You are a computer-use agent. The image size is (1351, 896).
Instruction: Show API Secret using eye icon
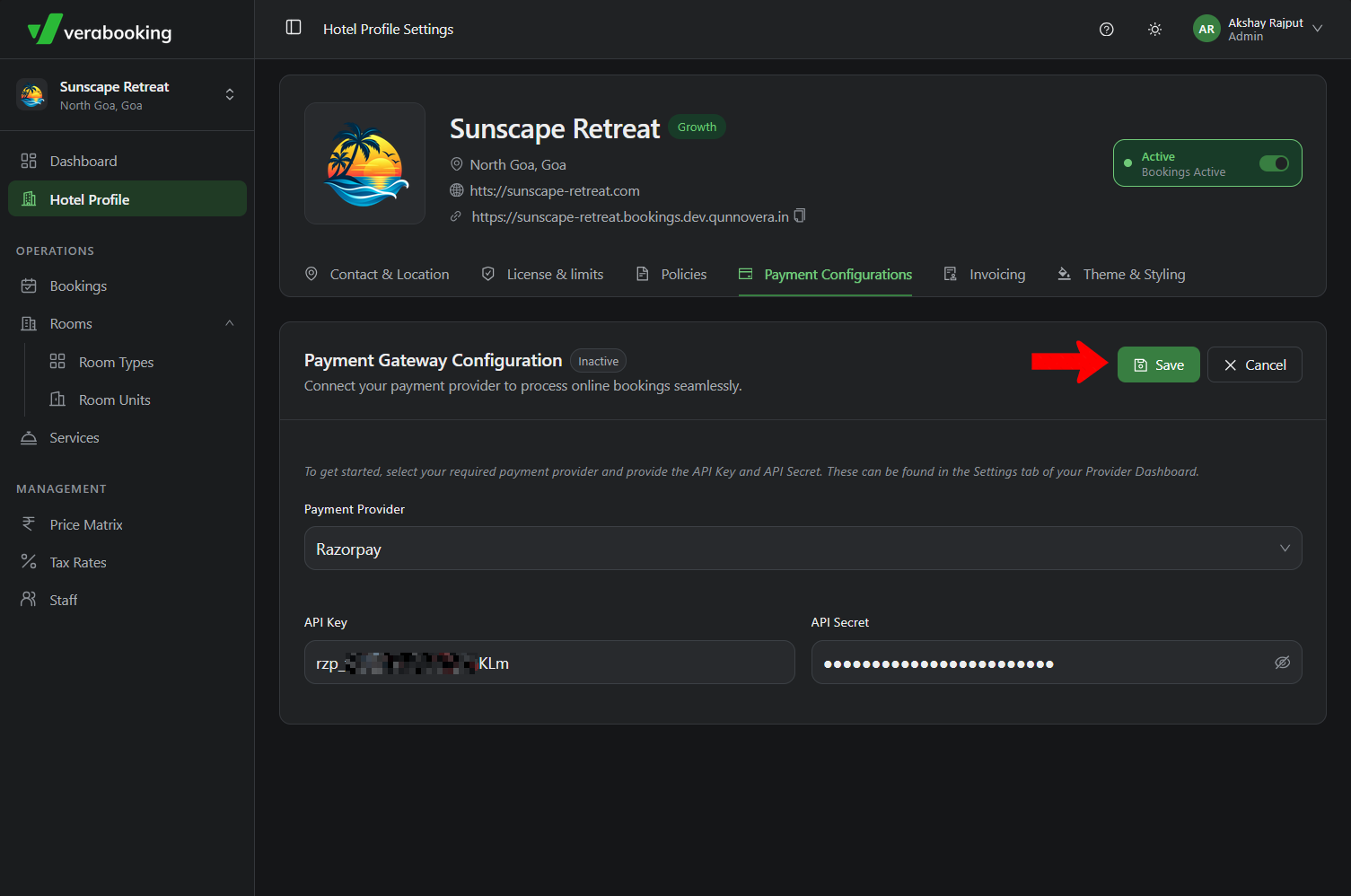[1282, 663]
